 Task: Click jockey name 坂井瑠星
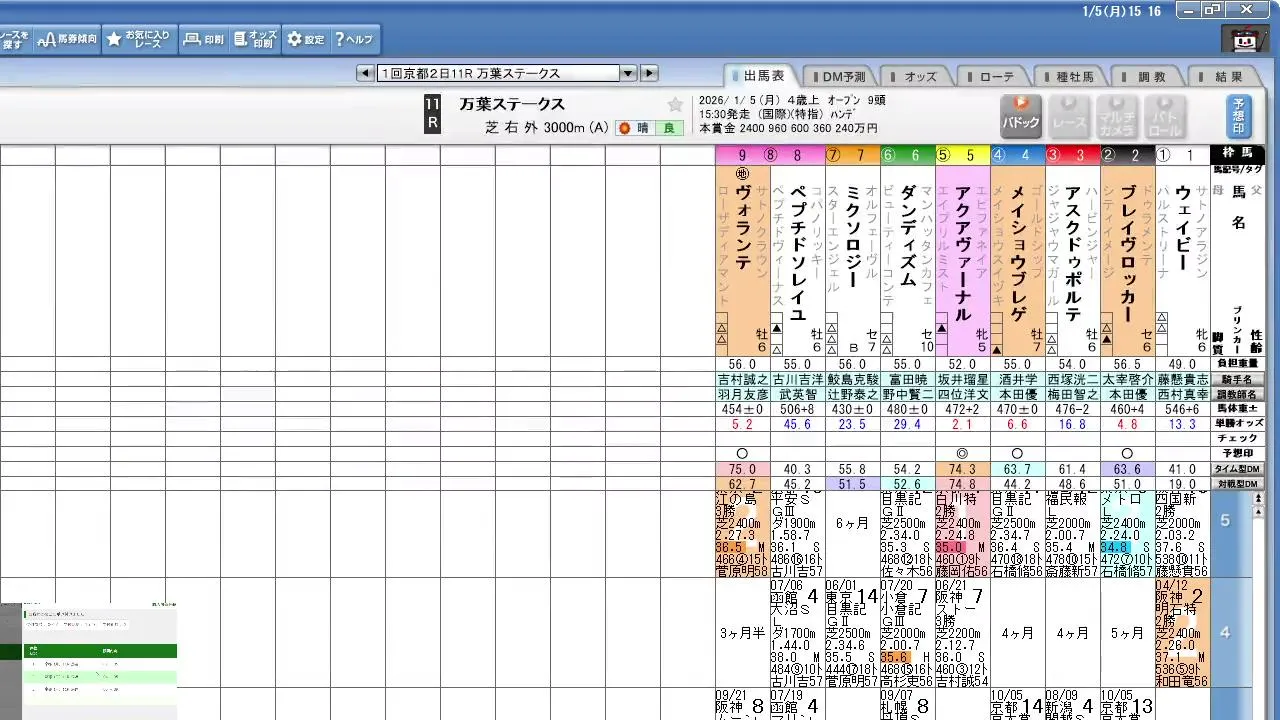pos(963,379)
